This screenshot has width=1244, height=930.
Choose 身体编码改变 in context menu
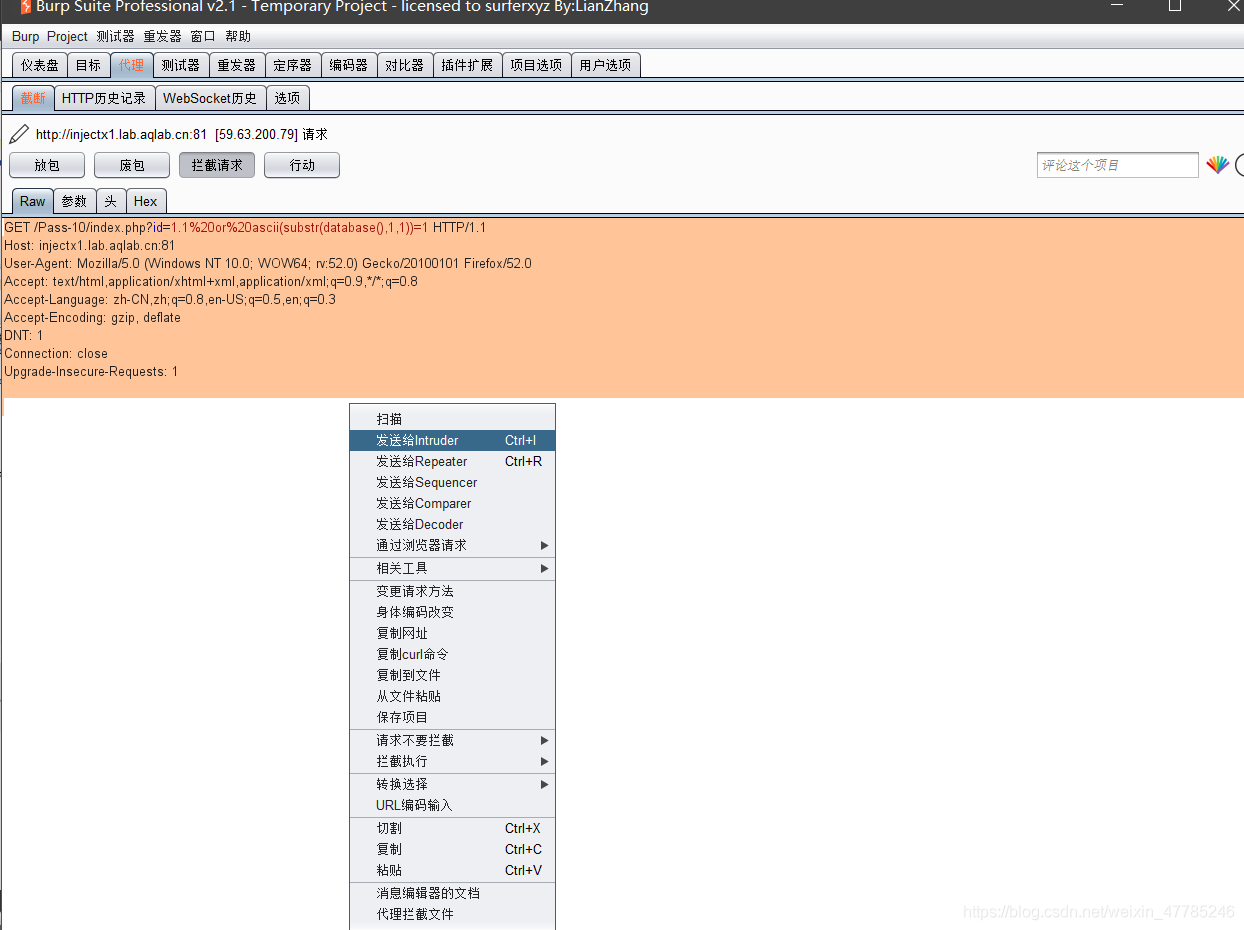452,612
